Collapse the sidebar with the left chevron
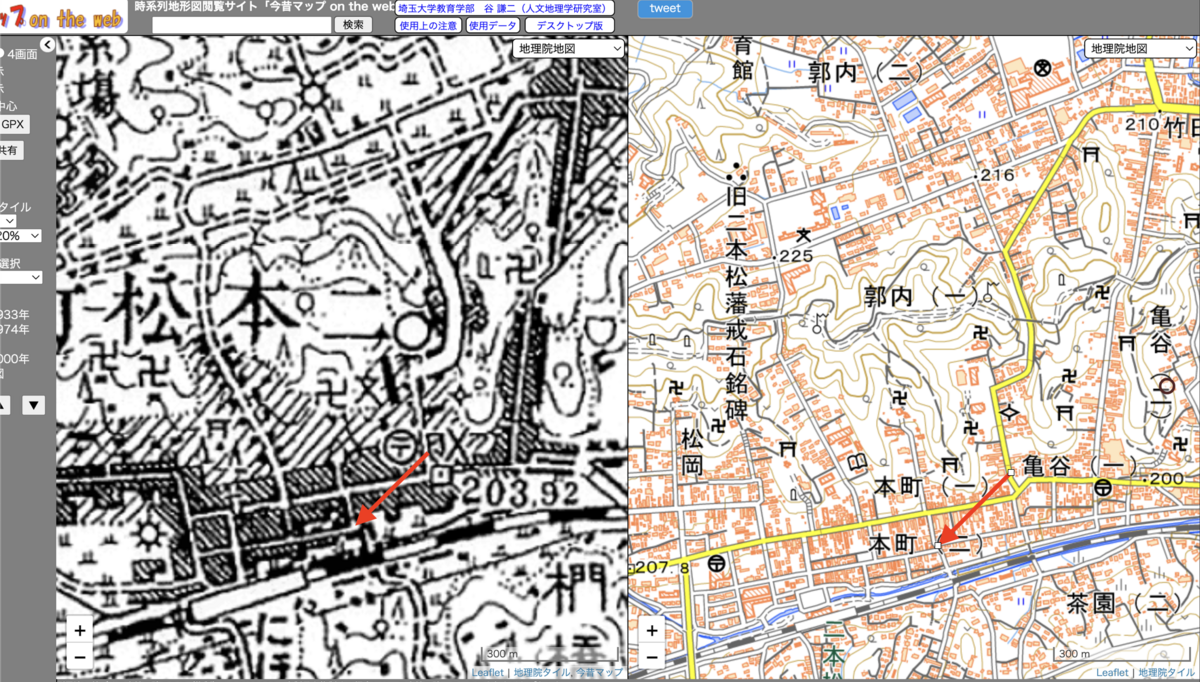Viewport: 1200px width, 682px height. click(x=47, y=44)
